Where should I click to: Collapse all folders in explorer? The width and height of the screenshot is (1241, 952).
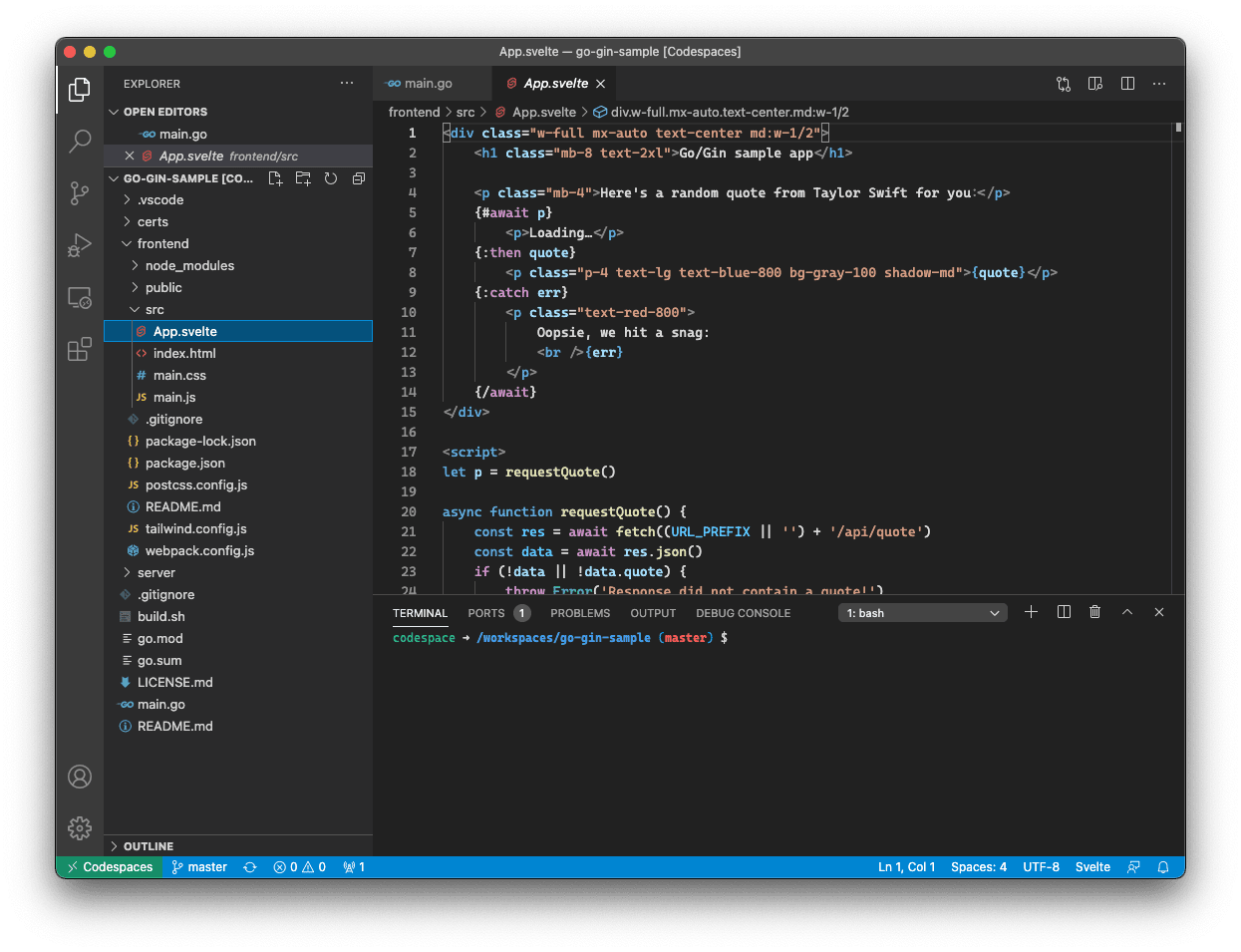(x=359, y=178)
